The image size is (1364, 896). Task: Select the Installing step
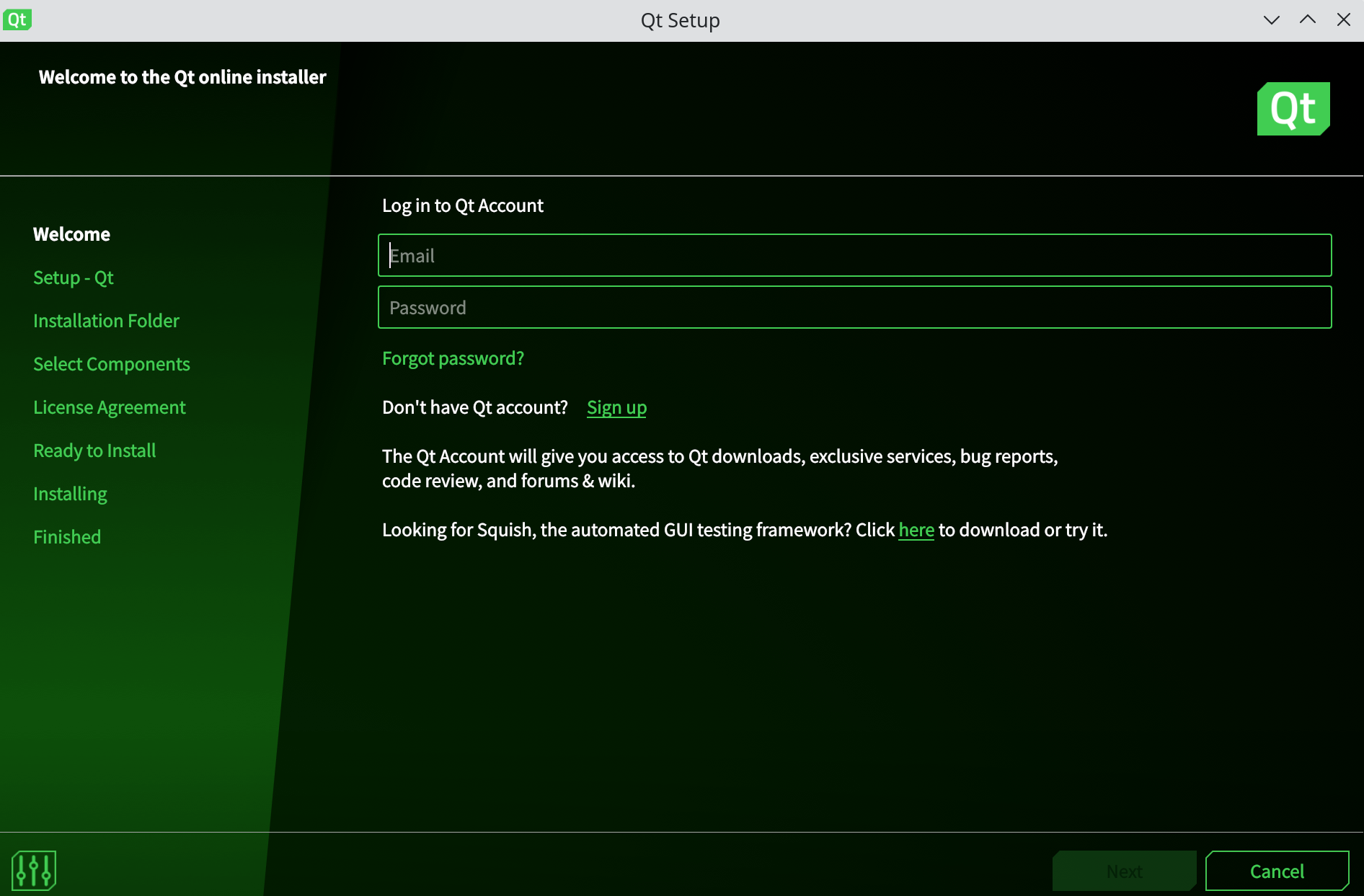point(70,494)
